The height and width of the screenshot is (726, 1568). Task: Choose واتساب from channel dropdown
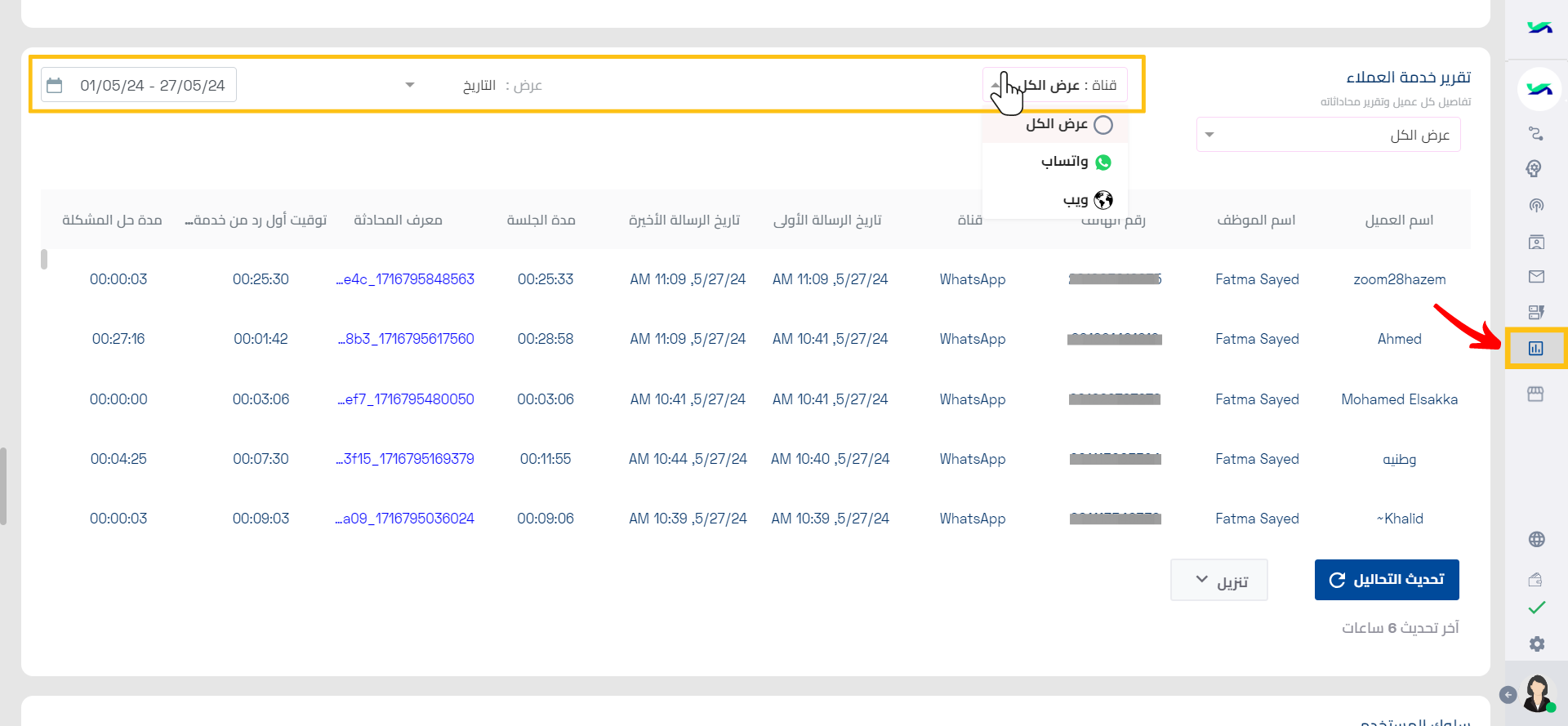[1055, 162]
